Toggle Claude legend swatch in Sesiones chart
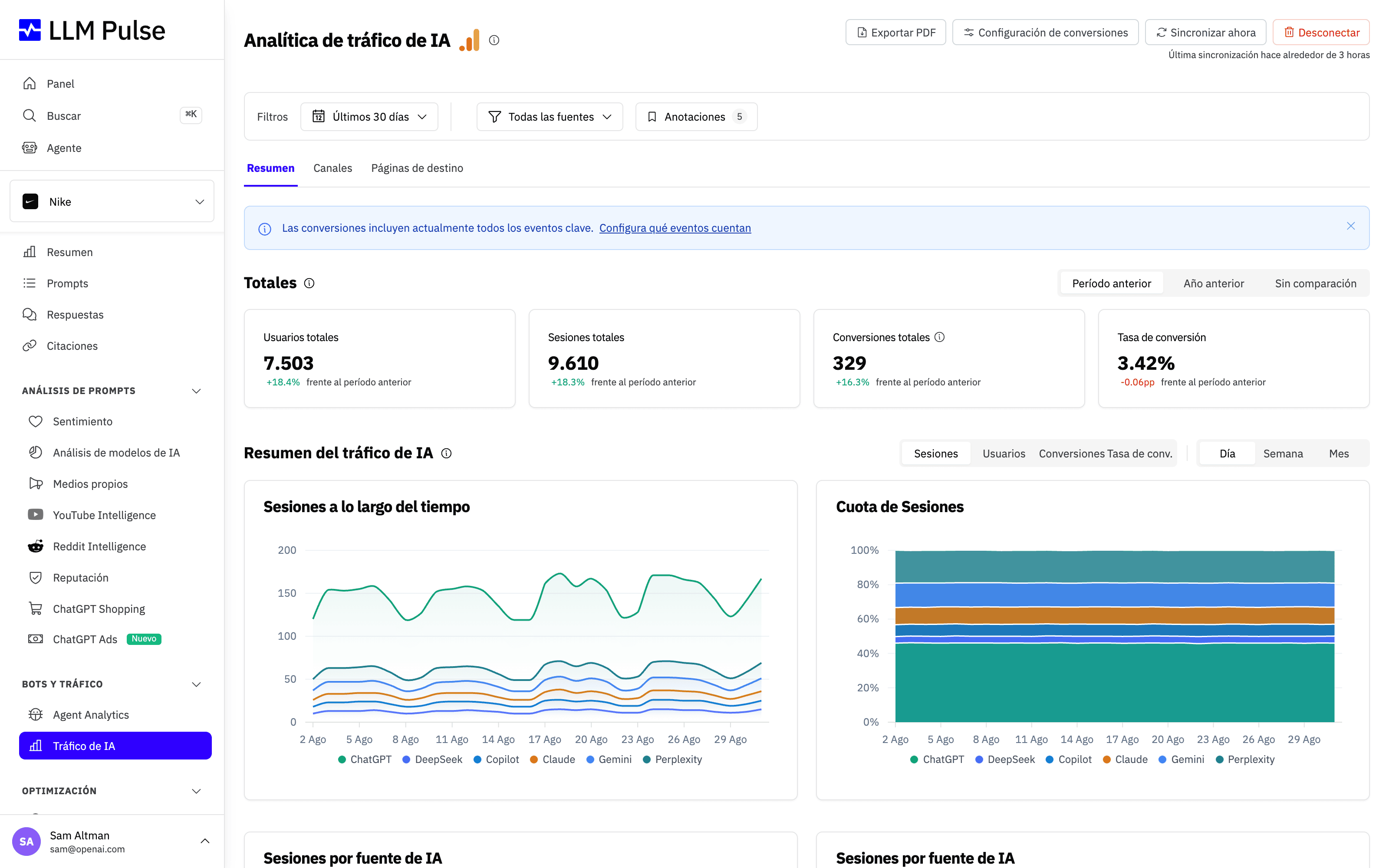Image resolution: width=1389 pixels, height=868 pixels. pyautogui.click(x=533, y=759)
